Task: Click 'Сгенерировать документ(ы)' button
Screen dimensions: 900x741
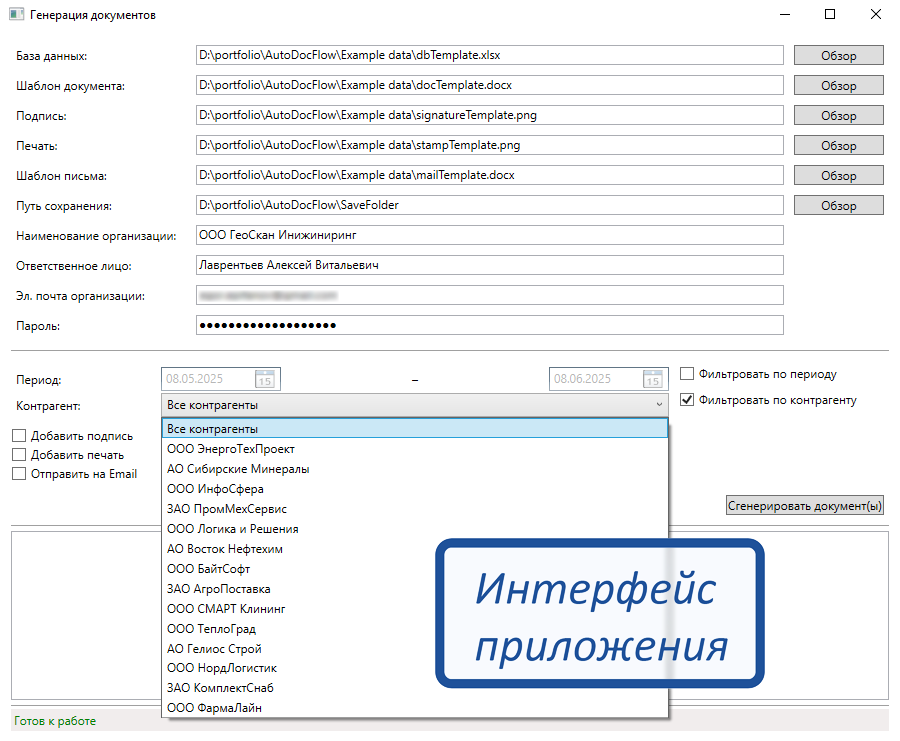Action: (804, 506)
